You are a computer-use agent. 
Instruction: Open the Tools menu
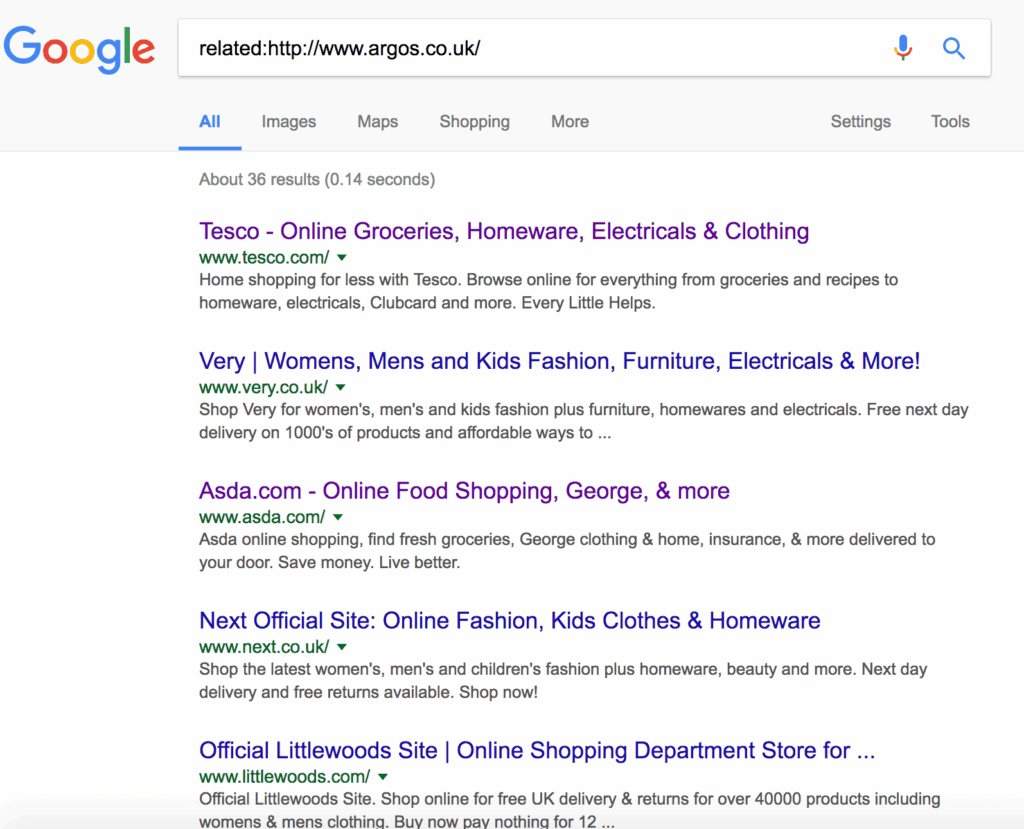coord(949,121)
